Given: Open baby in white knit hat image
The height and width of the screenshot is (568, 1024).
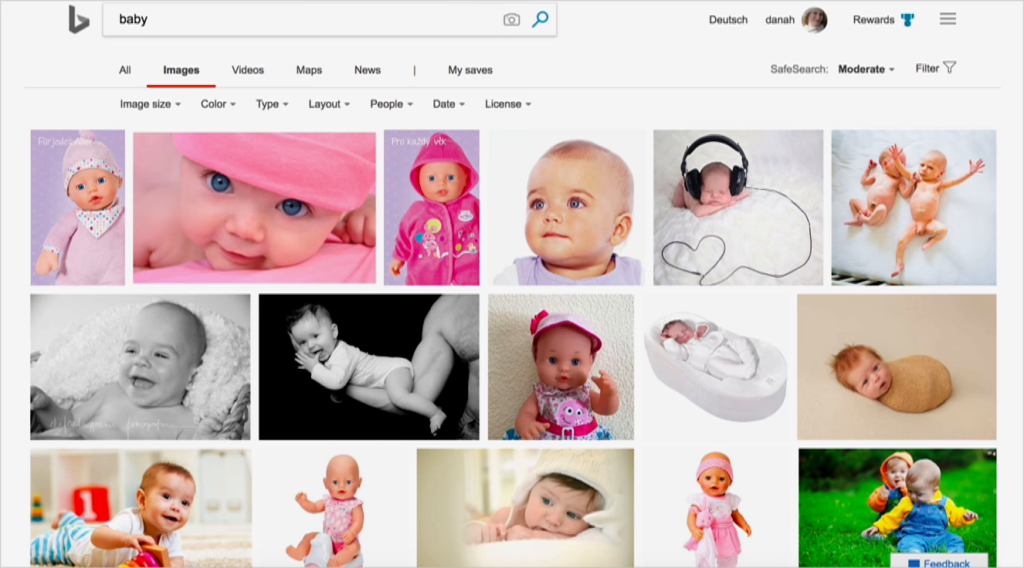Looking at the screenshot, I should [525, 508].
